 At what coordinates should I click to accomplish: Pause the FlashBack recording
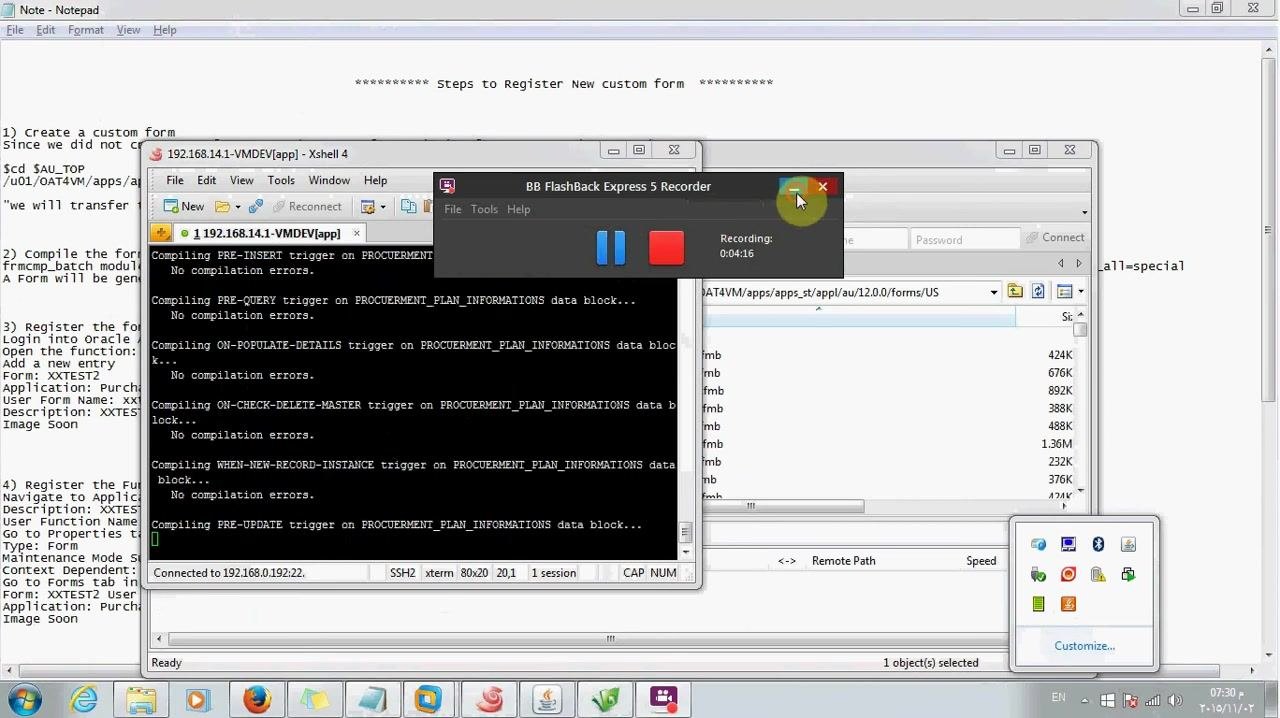coord(611,247)
